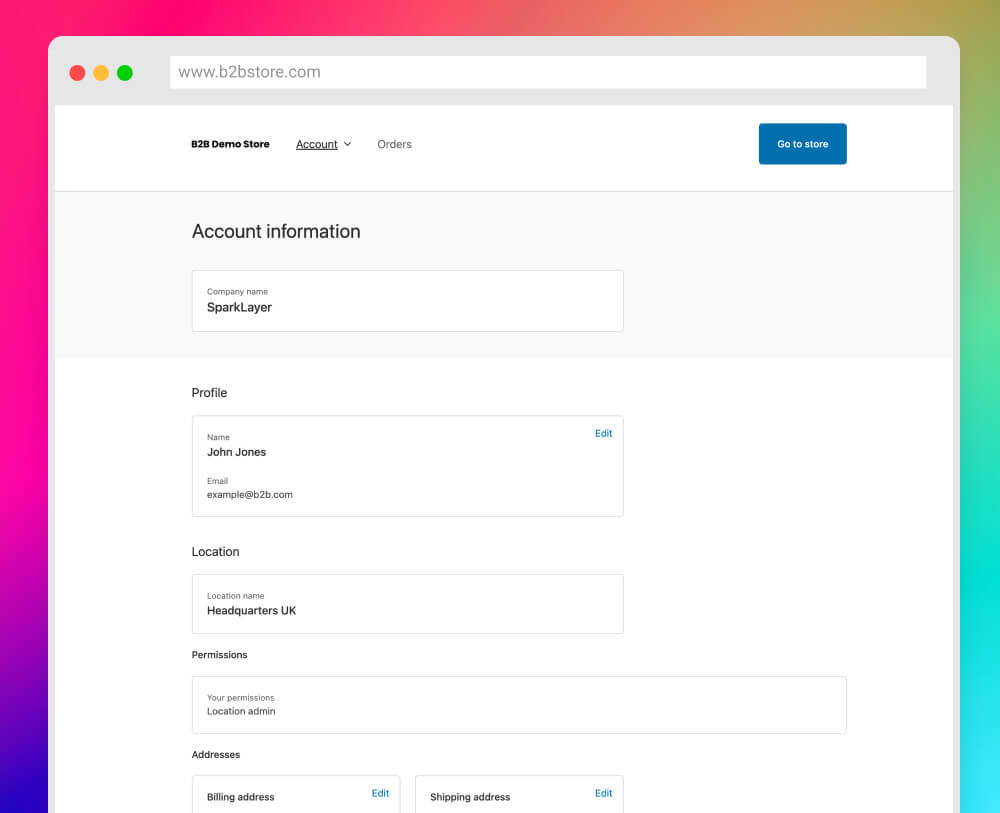Click the Account information heading
The width and height of the screenshot is (1000, 813).
(276, 231)
